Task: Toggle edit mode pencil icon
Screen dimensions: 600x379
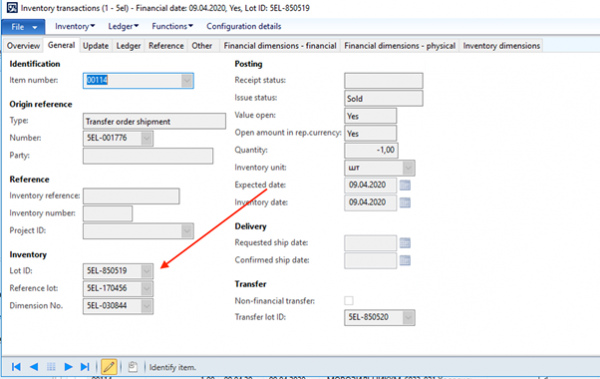Action: click(x=109, y=367)
